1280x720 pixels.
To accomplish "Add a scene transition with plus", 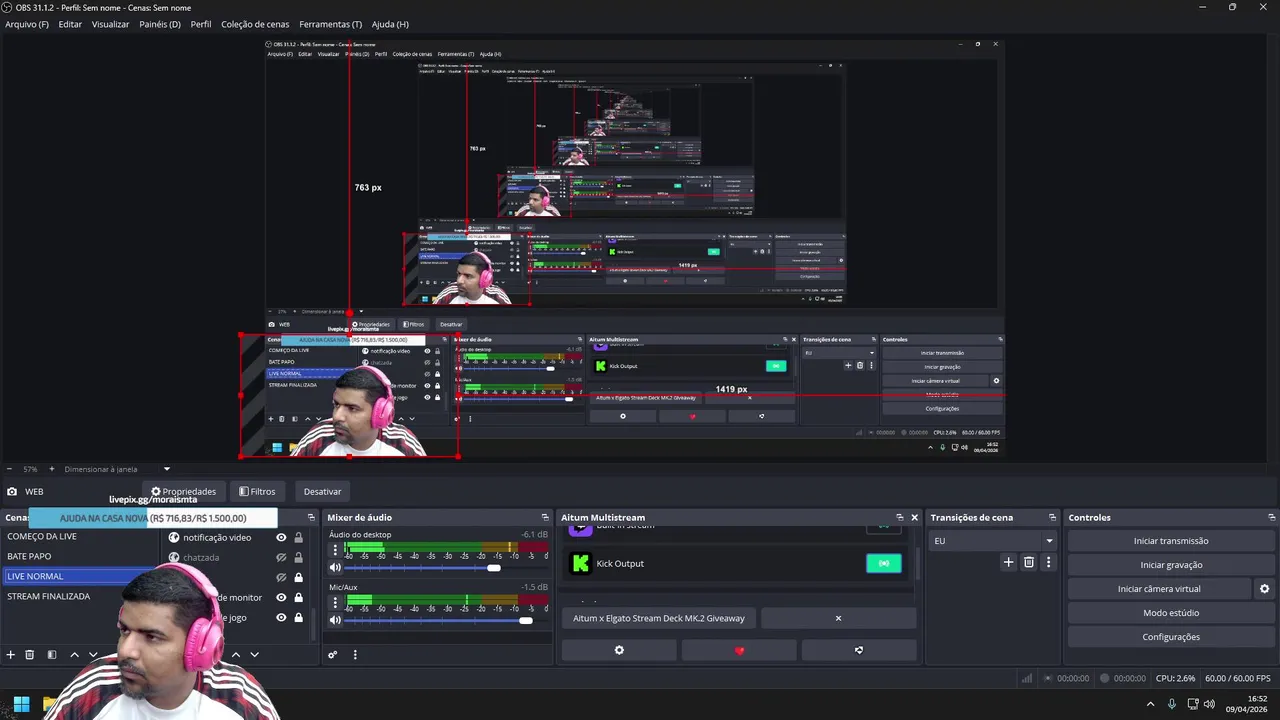I will [1008, 562].
